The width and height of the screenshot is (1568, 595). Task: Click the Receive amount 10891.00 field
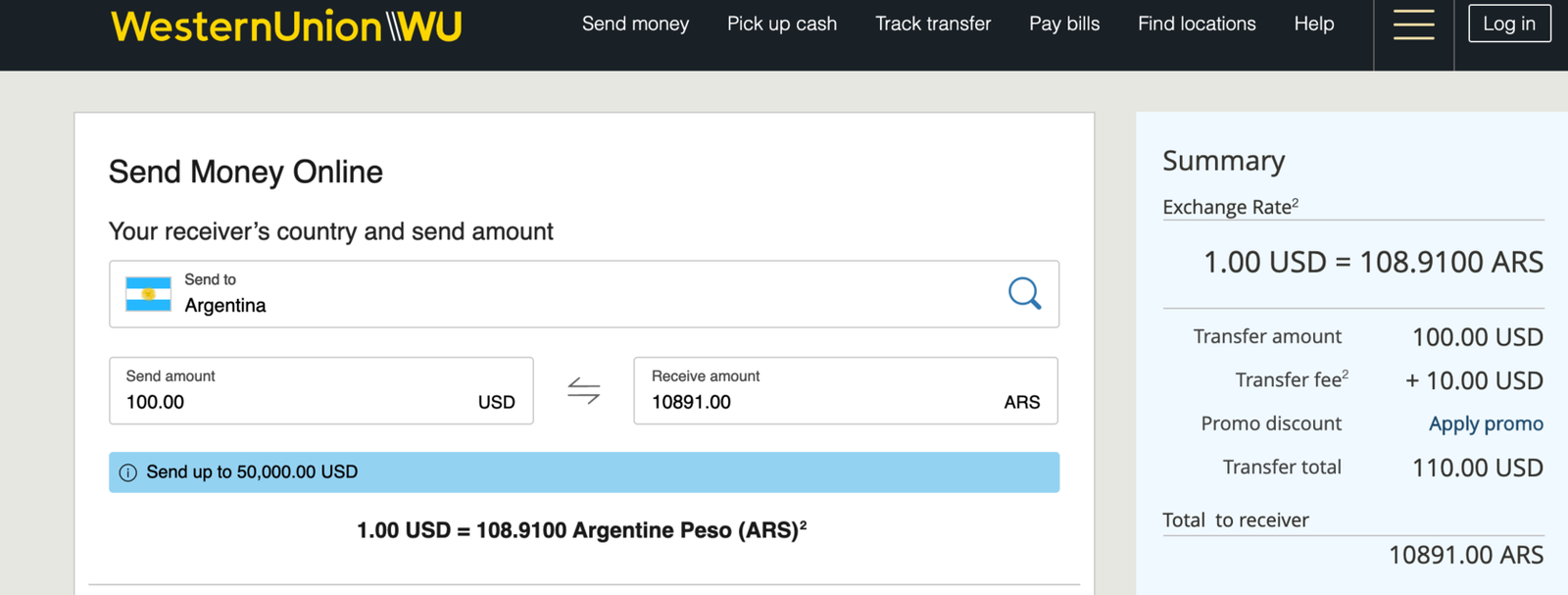[846, 391]
